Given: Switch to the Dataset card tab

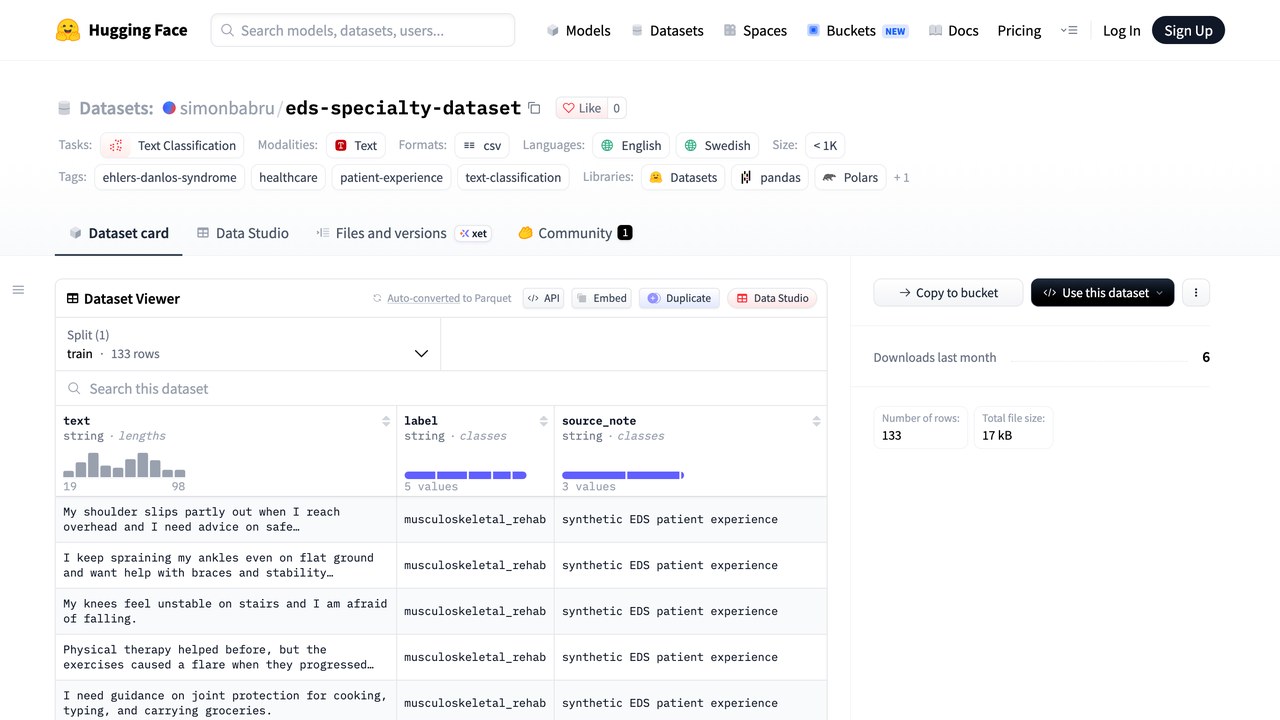Looking at the screenshot, I should coord(118,233).
